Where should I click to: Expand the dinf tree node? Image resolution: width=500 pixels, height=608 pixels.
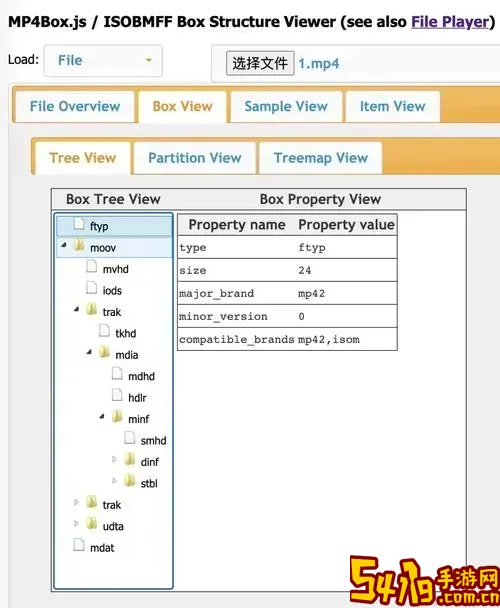point(114,459)
